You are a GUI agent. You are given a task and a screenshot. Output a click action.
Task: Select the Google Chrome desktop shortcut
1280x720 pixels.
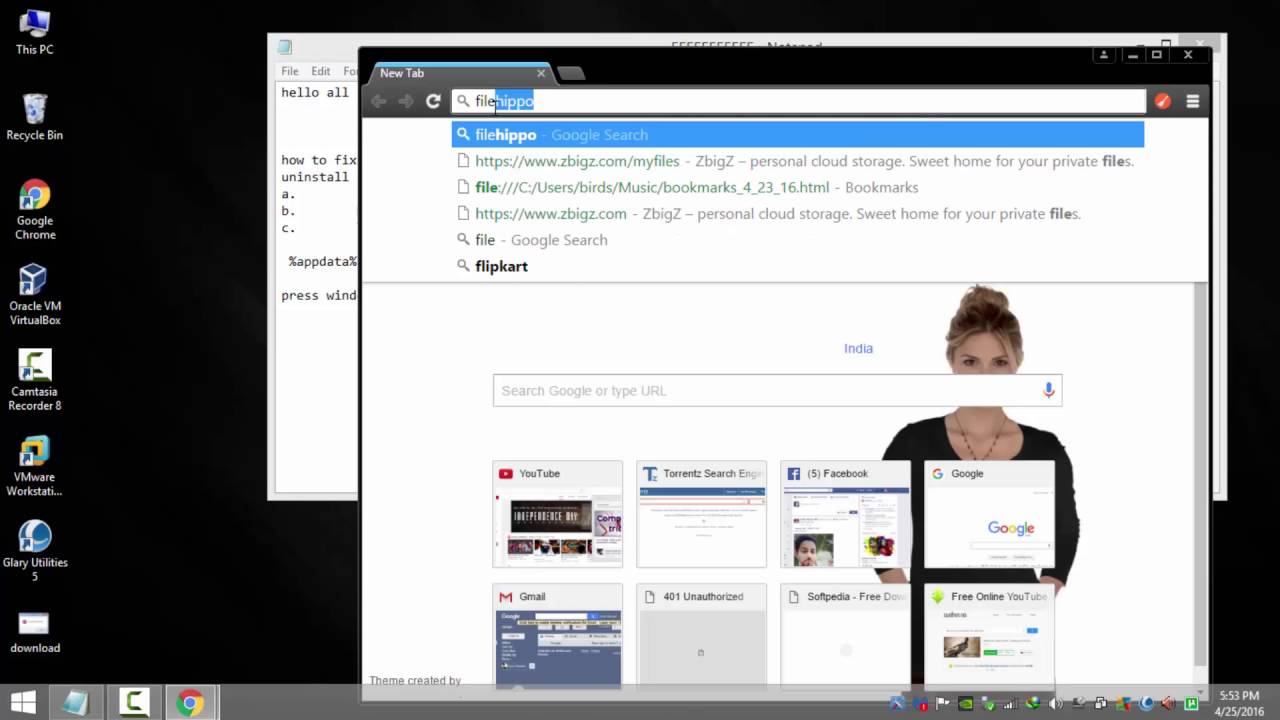pyautogui.click(x=35, y=210)
